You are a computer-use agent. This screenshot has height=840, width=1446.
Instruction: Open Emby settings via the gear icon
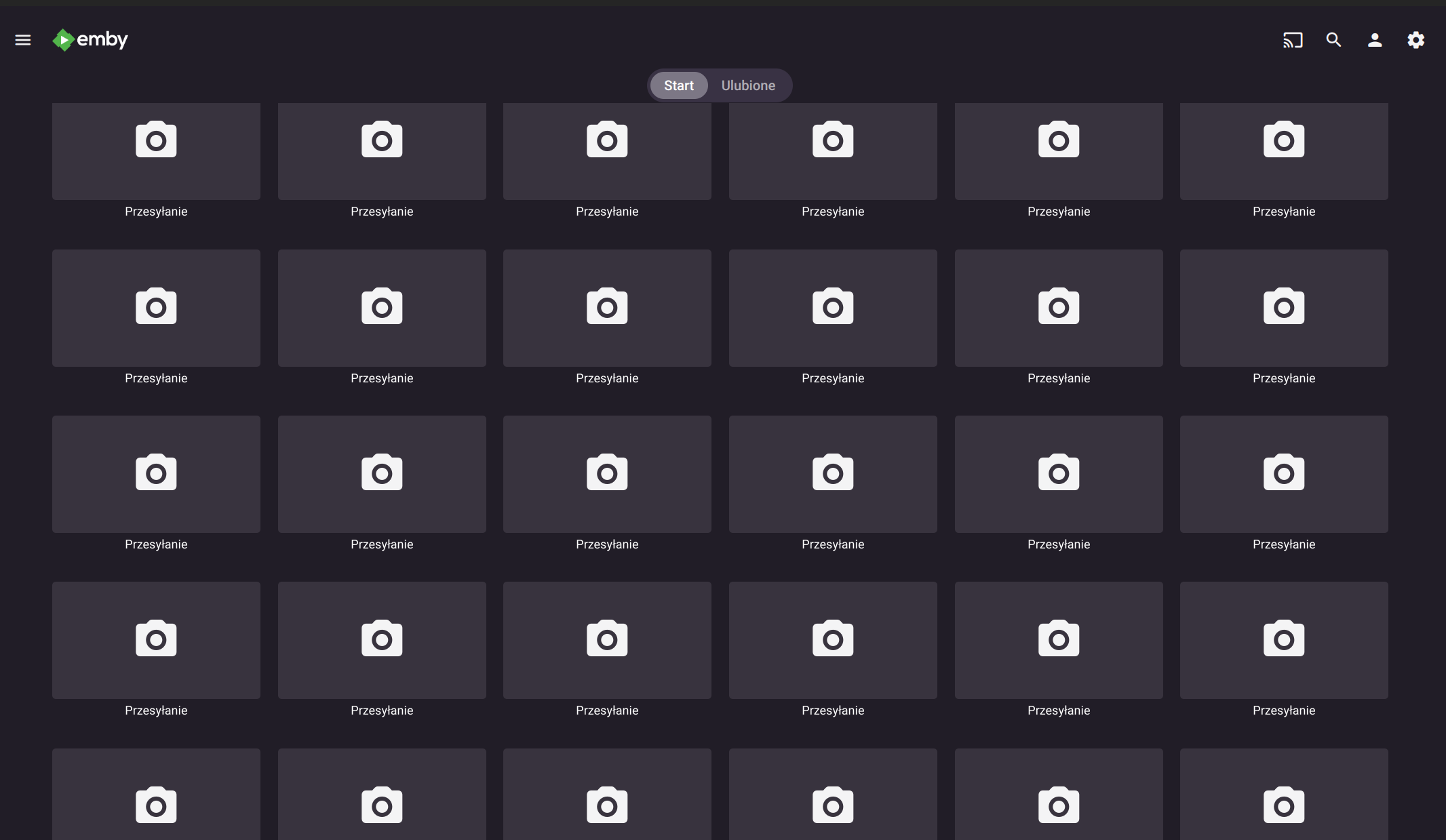click(1415, 40)
